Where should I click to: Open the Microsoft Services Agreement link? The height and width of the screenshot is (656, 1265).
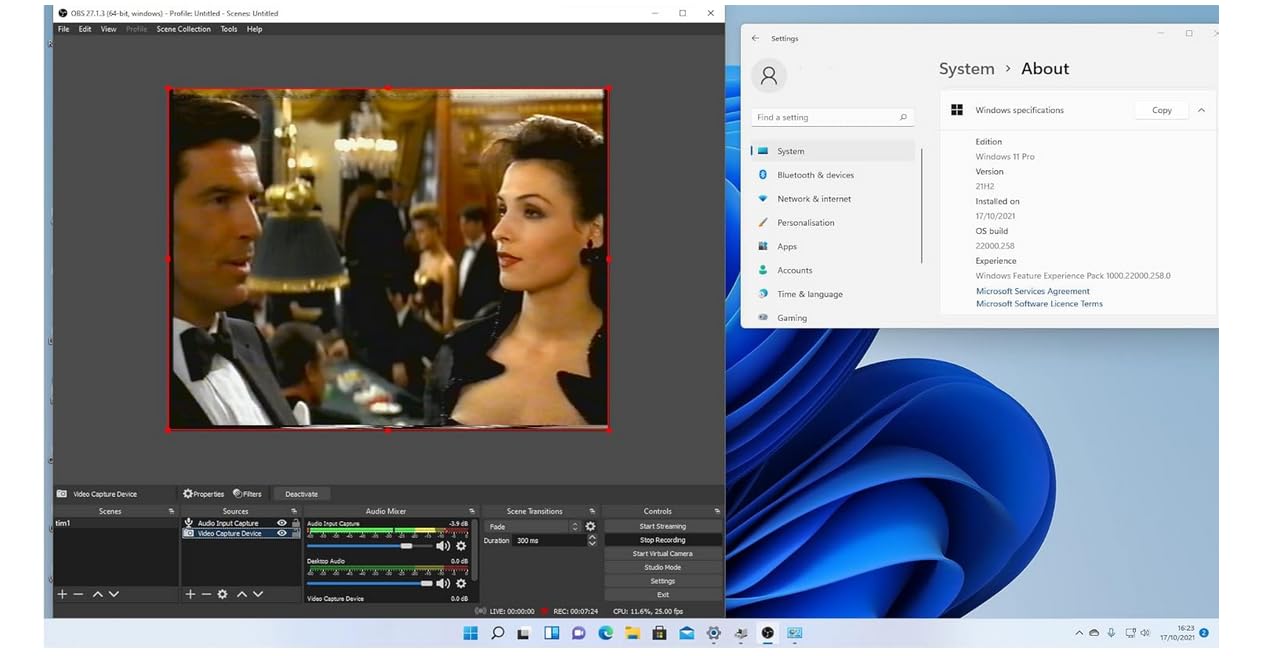pyautogui.click(x=1032, y=291)
